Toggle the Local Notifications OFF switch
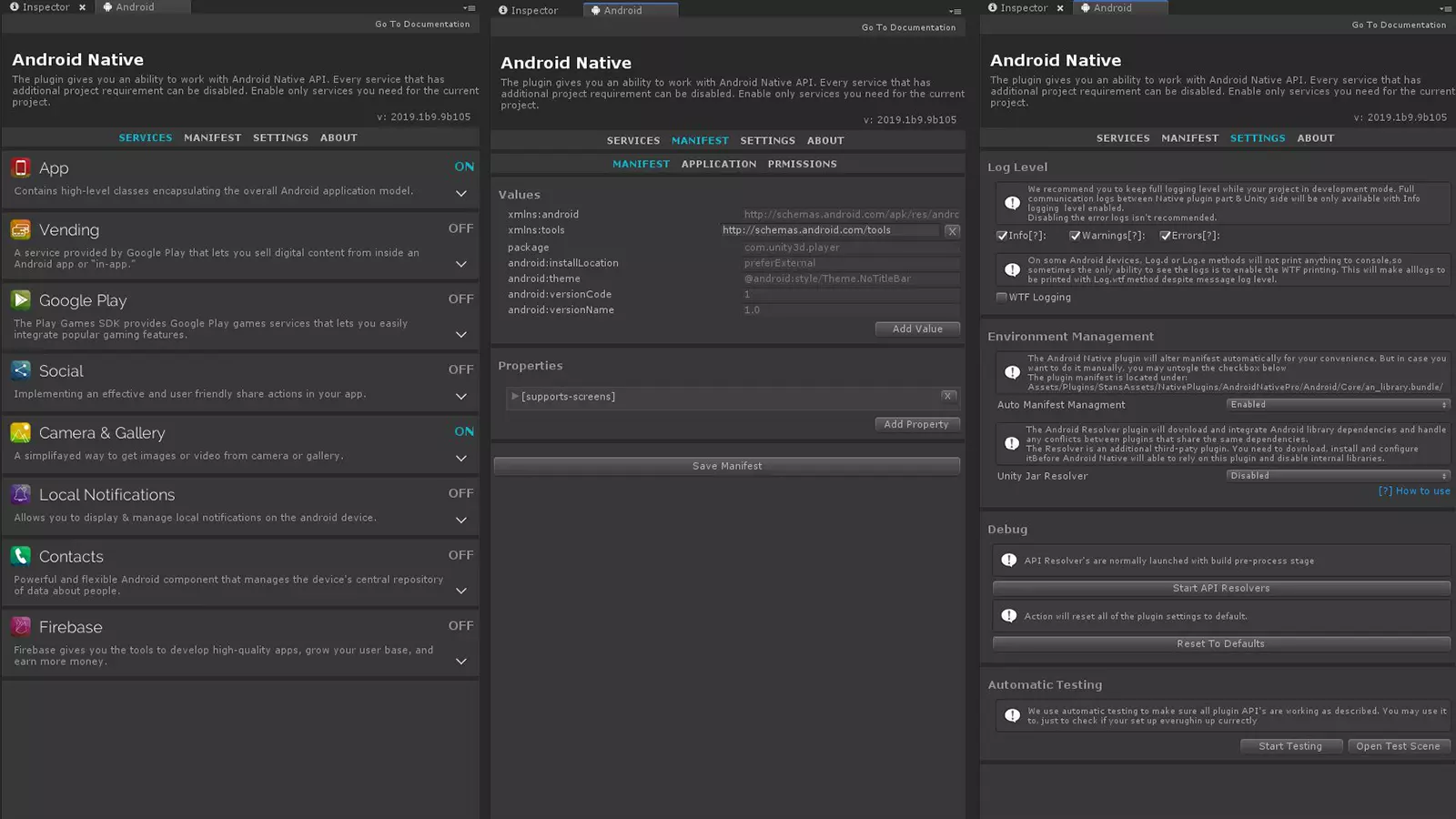 (x=460, y=493)
